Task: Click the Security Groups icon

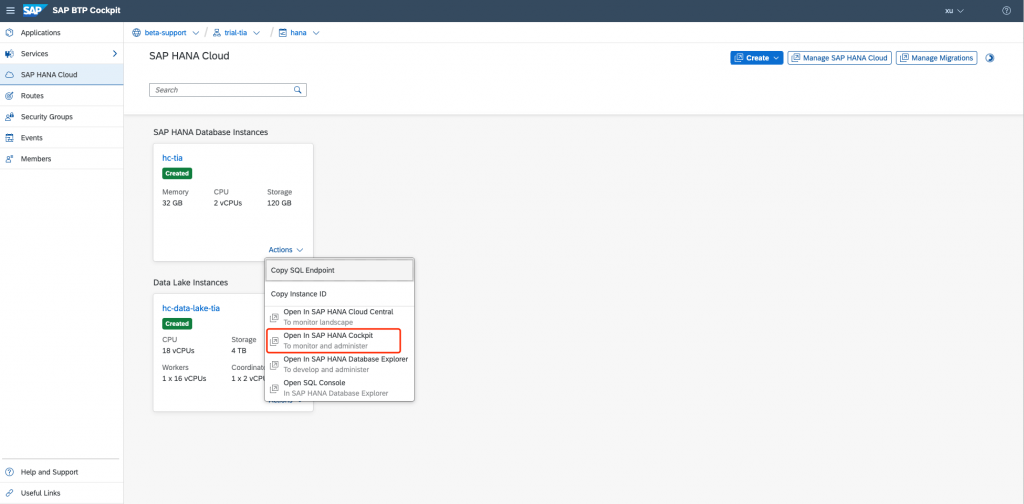Action: 9,117
